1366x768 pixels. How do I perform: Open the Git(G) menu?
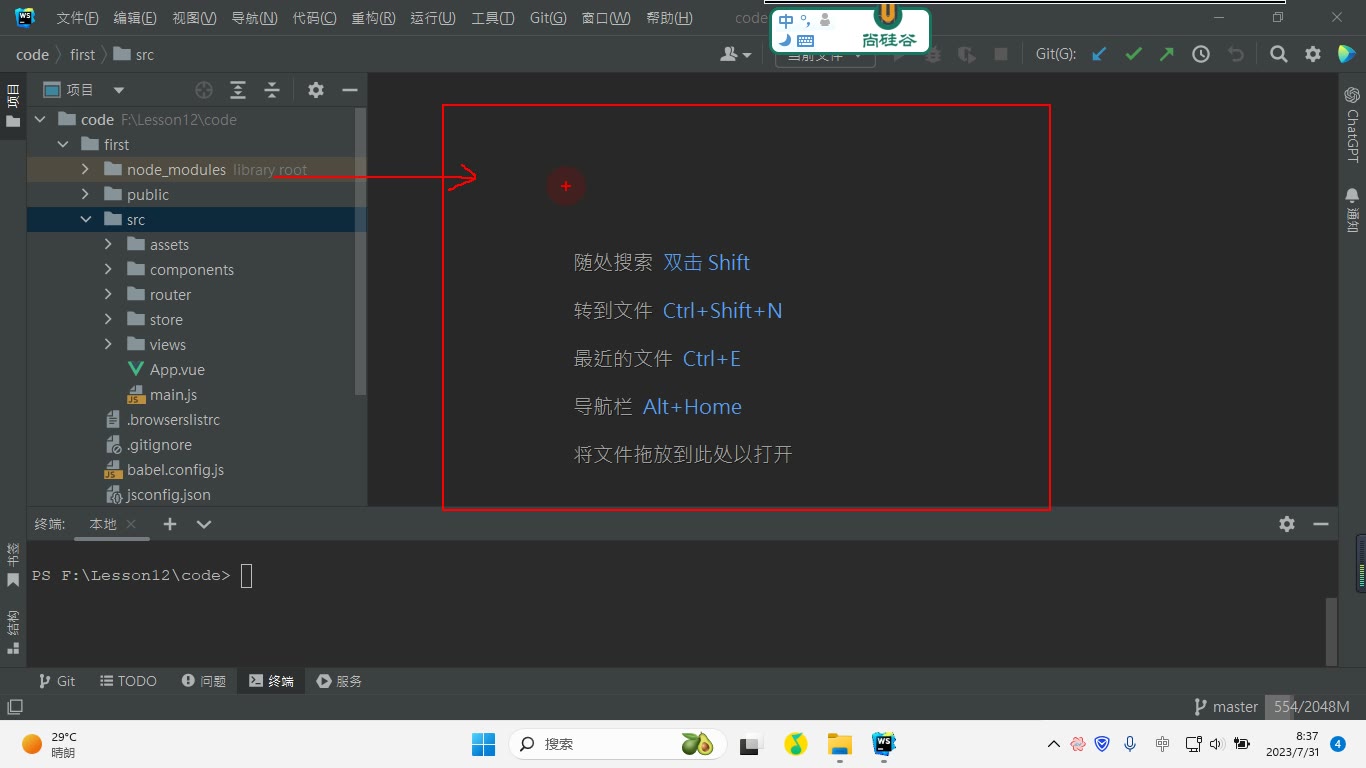[x=548, y=18]
